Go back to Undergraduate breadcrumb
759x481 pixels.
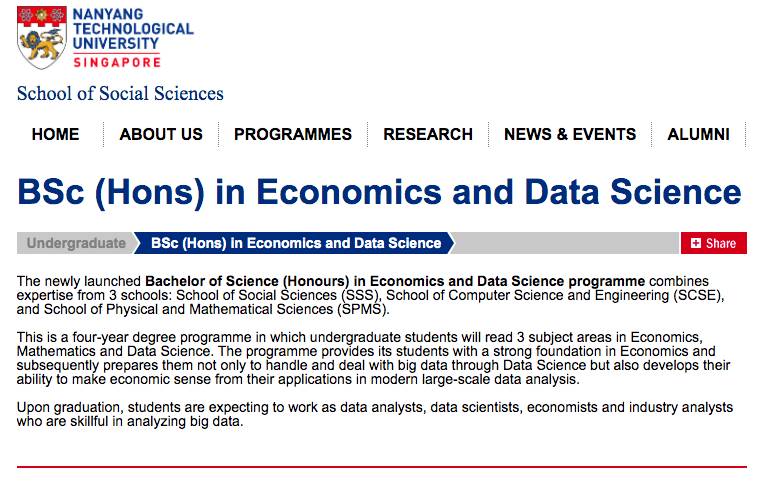76,243
